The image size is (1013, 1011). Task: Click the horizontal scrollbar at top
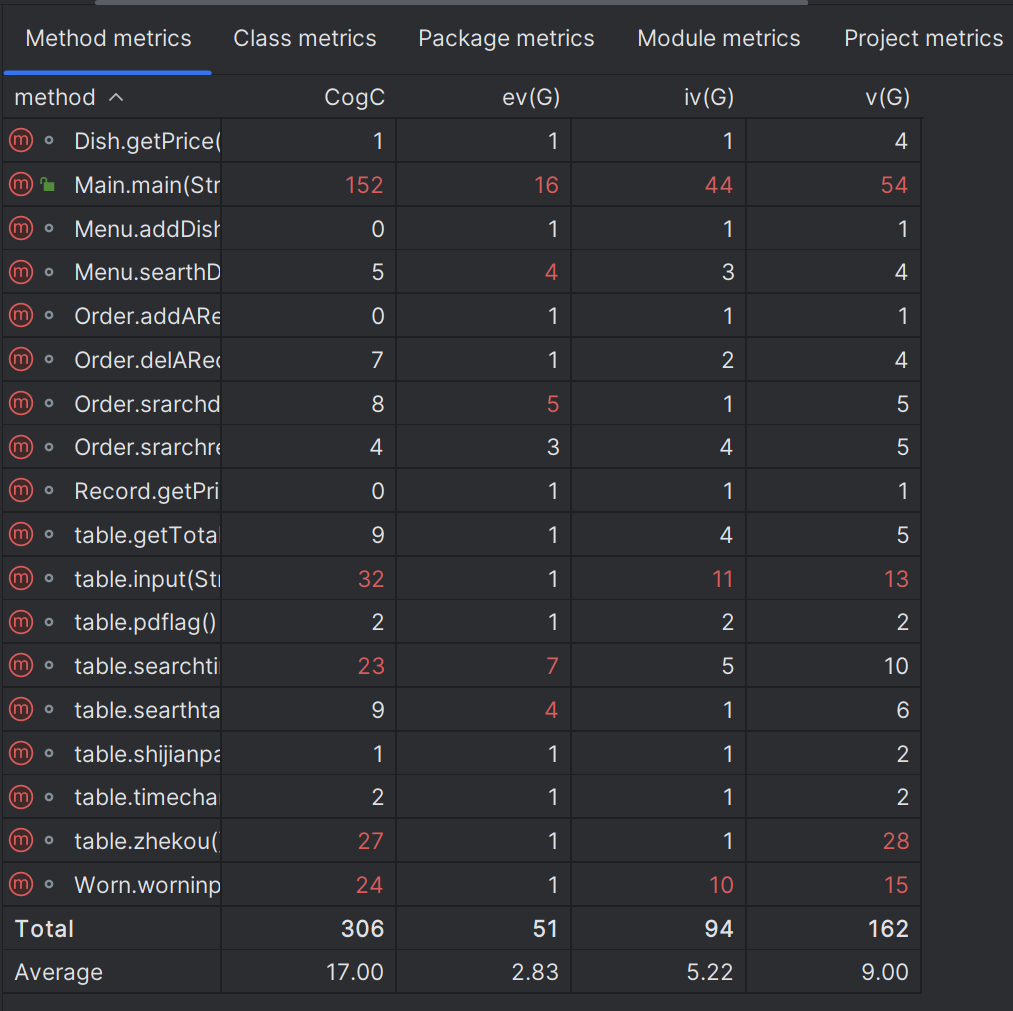pyautogui.click(x=451, y=3)
